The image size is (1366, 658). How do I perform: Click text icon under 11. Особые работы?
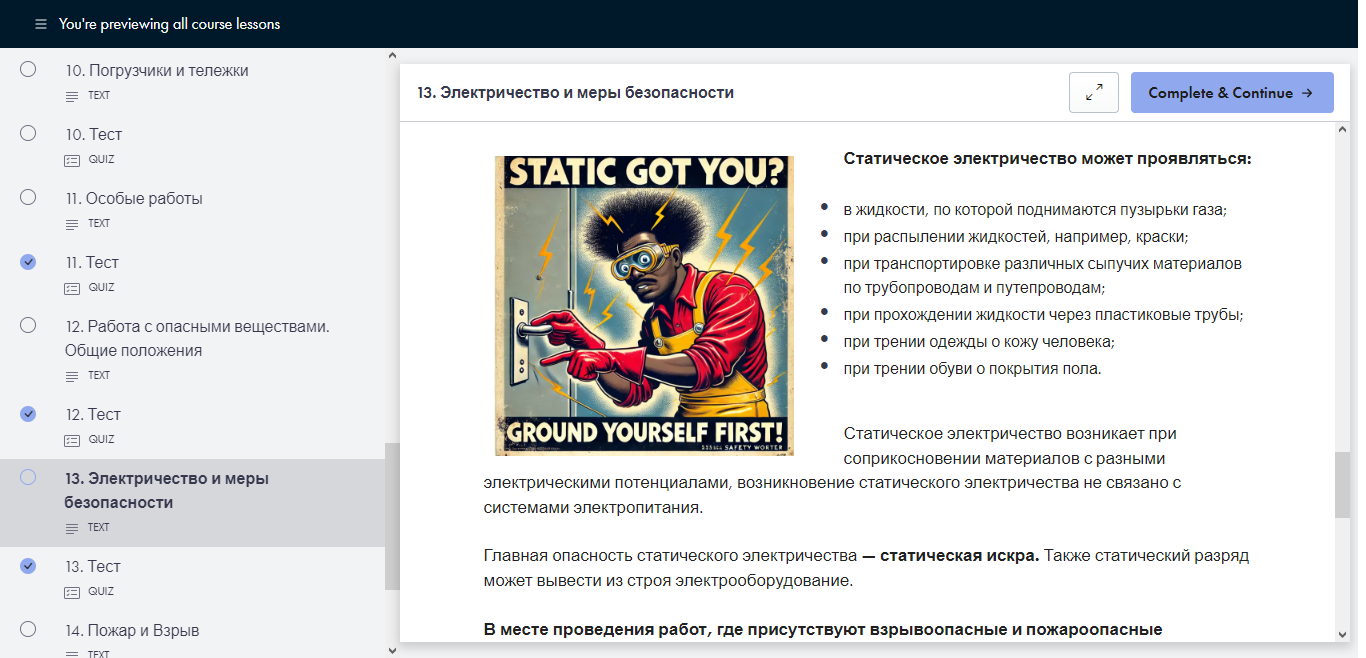click(71, 224)
